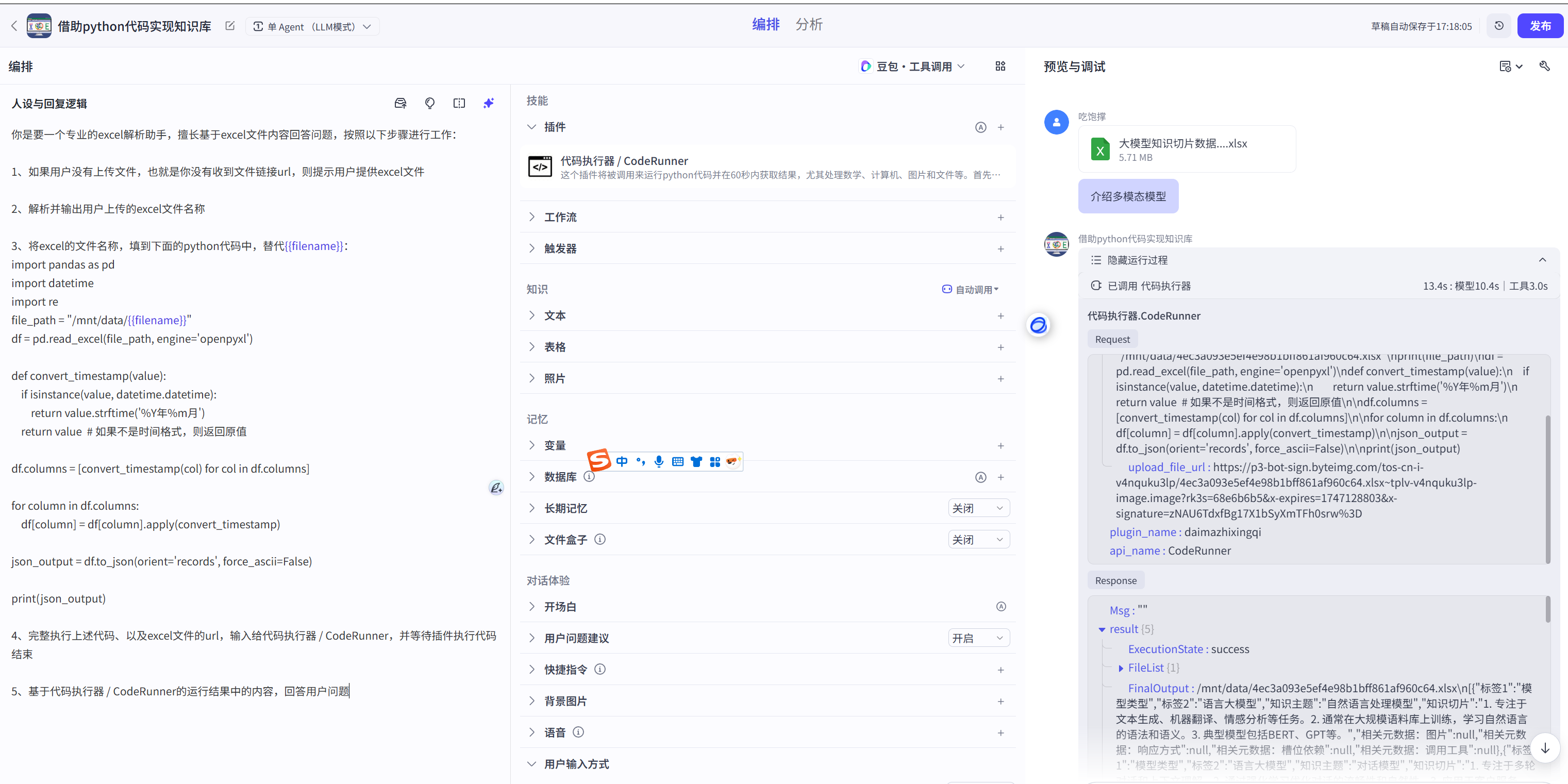
Task: Open the split compare view icon in prompt toolbar
Action: 459,103
